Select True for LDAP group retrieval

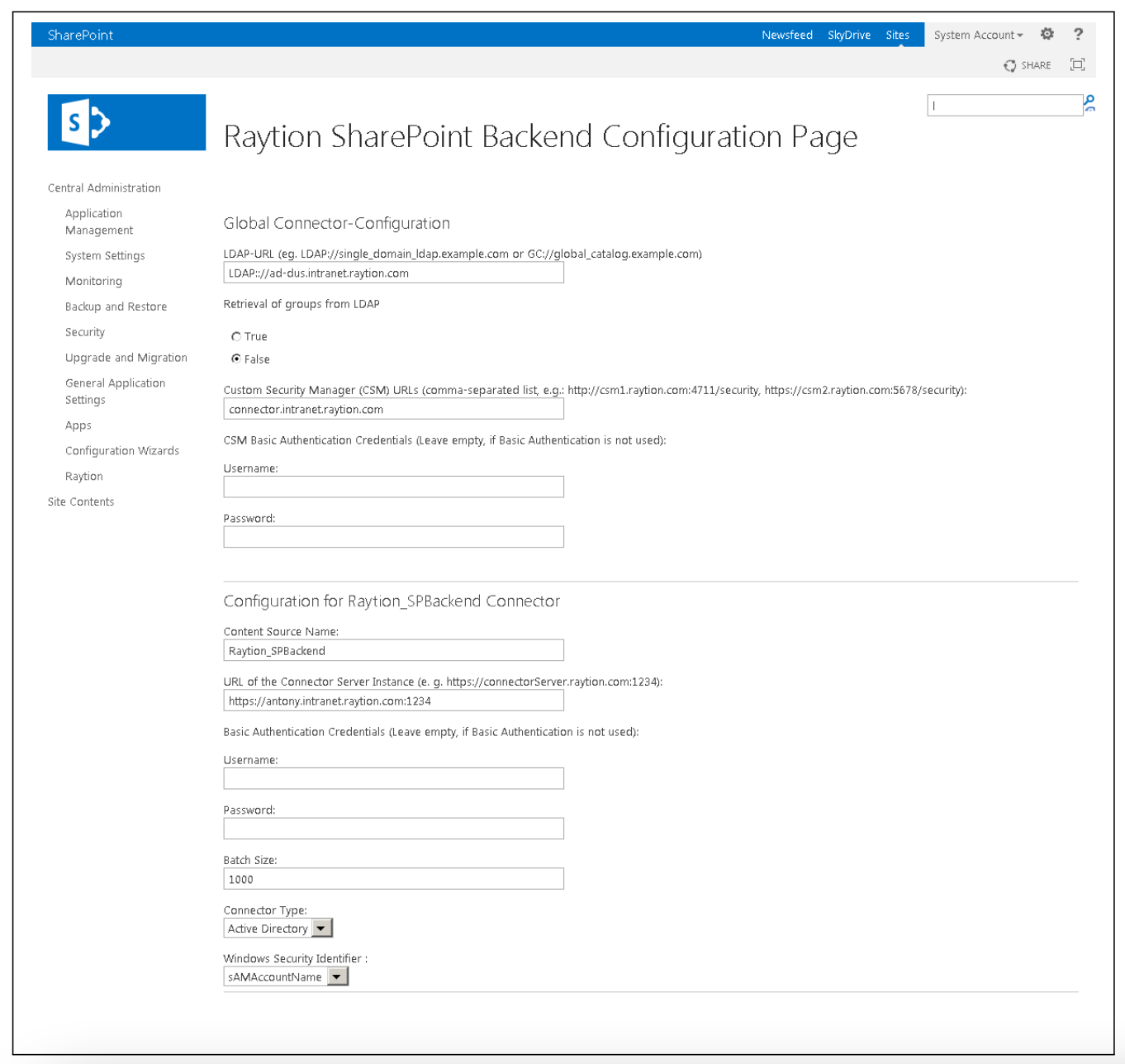(236, 336)
